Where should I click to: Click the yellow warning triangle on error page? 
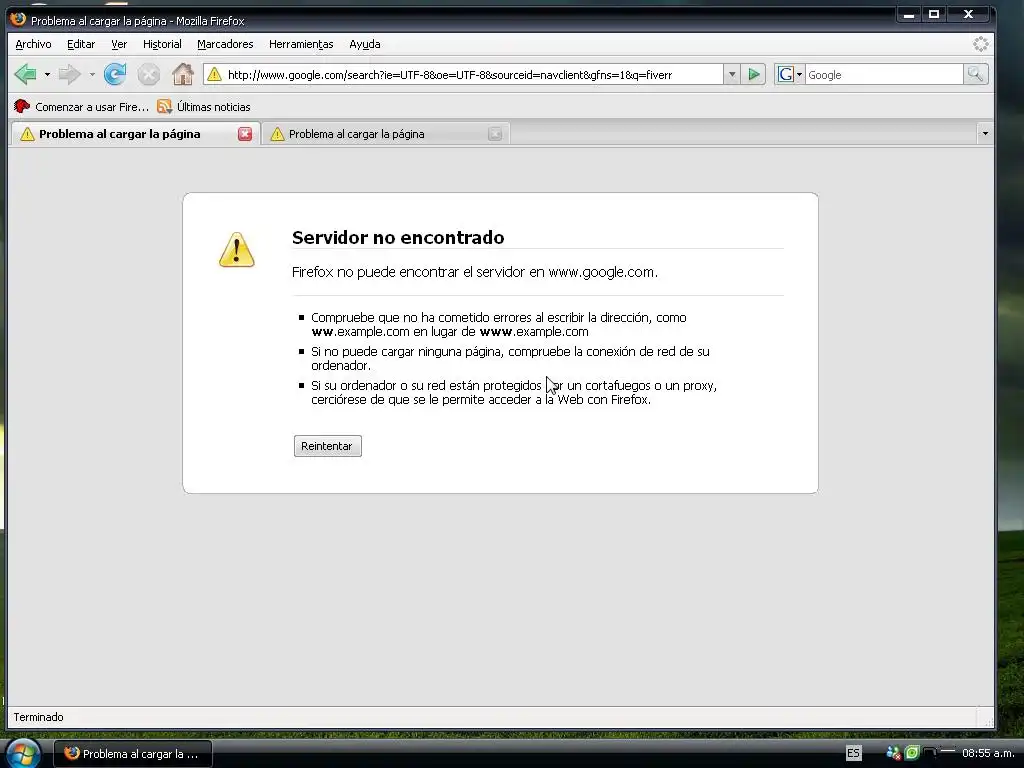point(236,249)
